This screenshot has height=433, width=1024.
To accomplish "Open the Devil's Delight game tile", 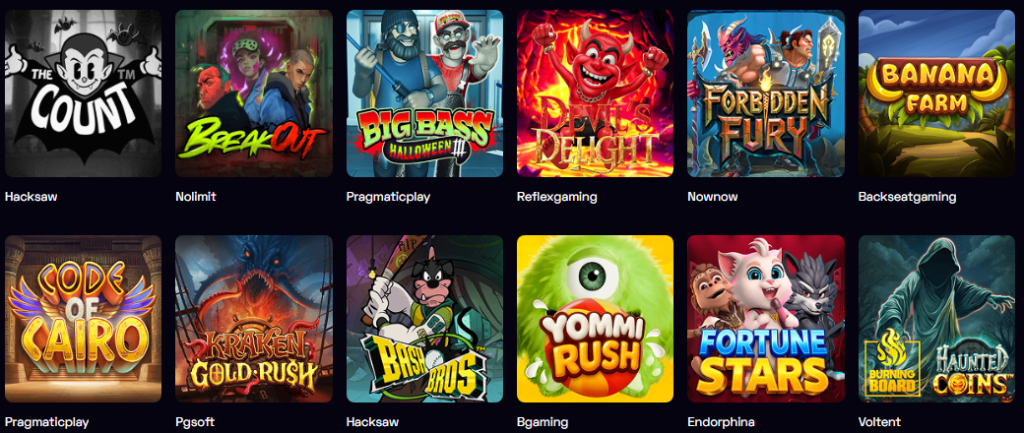I will pos(595,93).
